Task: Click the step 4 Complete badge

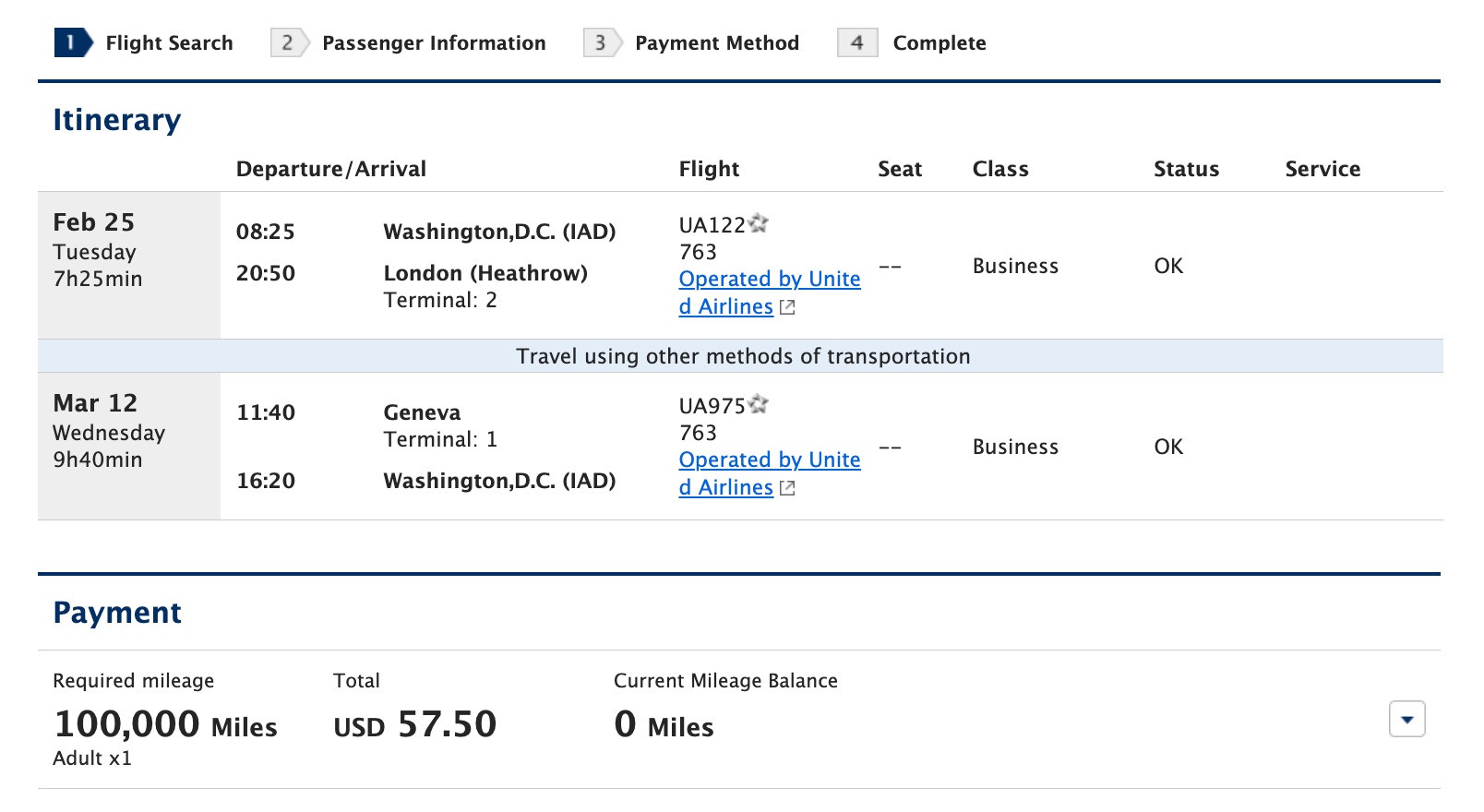Action: 856,42
